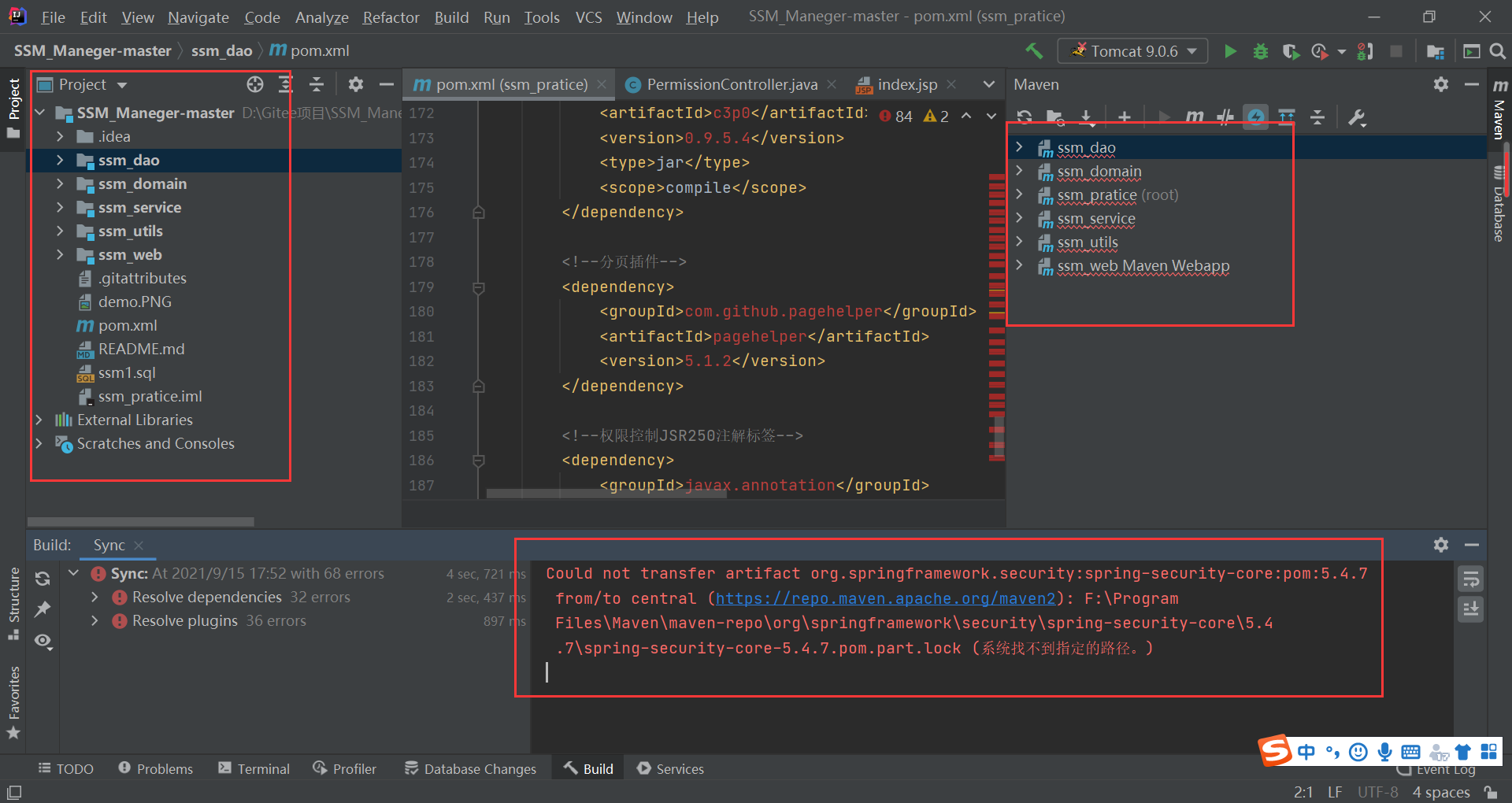1512x803 pixels.
Task: Open Database side tool window
Action: [1499, 205]
